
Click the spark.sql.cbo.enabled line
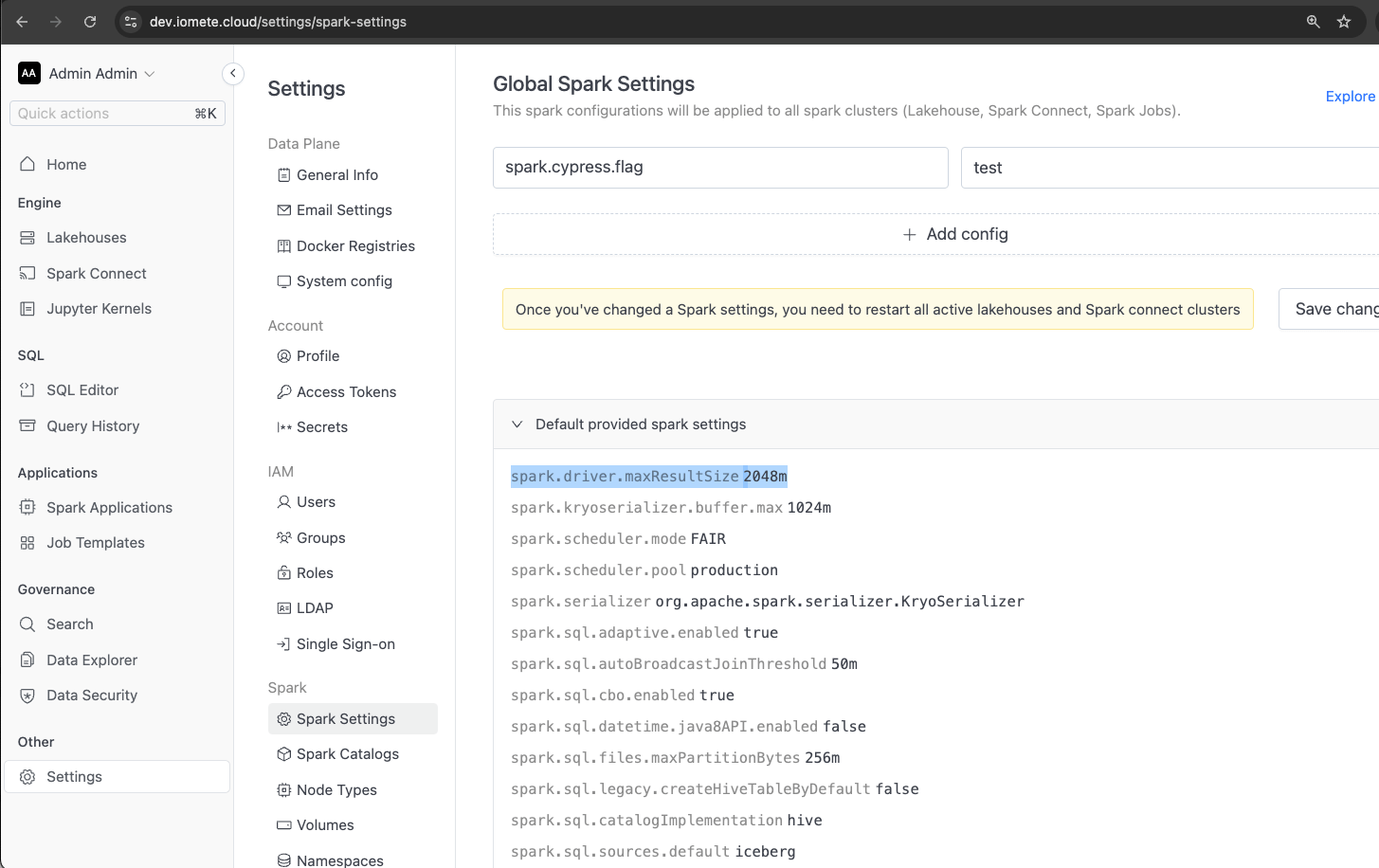coord(623,696)
